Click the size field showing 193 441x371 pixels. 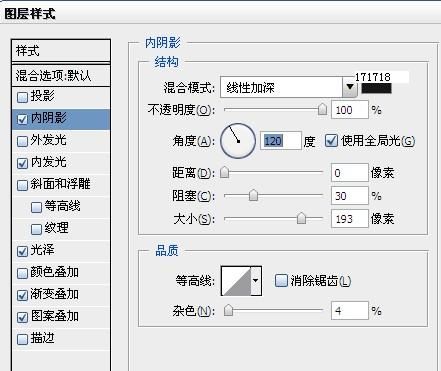click(x=350, y=219)
